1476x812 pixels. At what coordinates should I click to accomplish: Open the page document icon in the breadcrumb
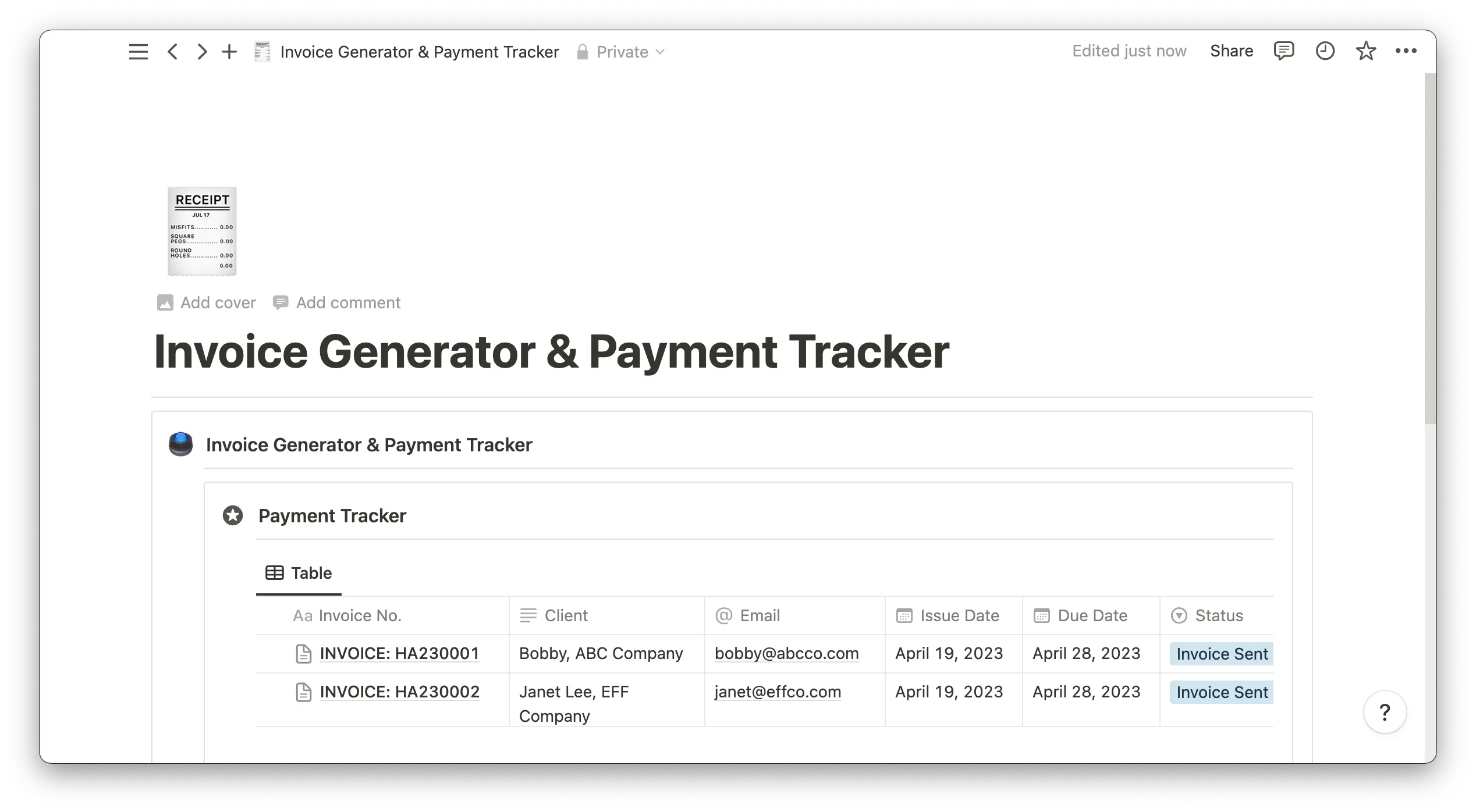tap(262, 52)
